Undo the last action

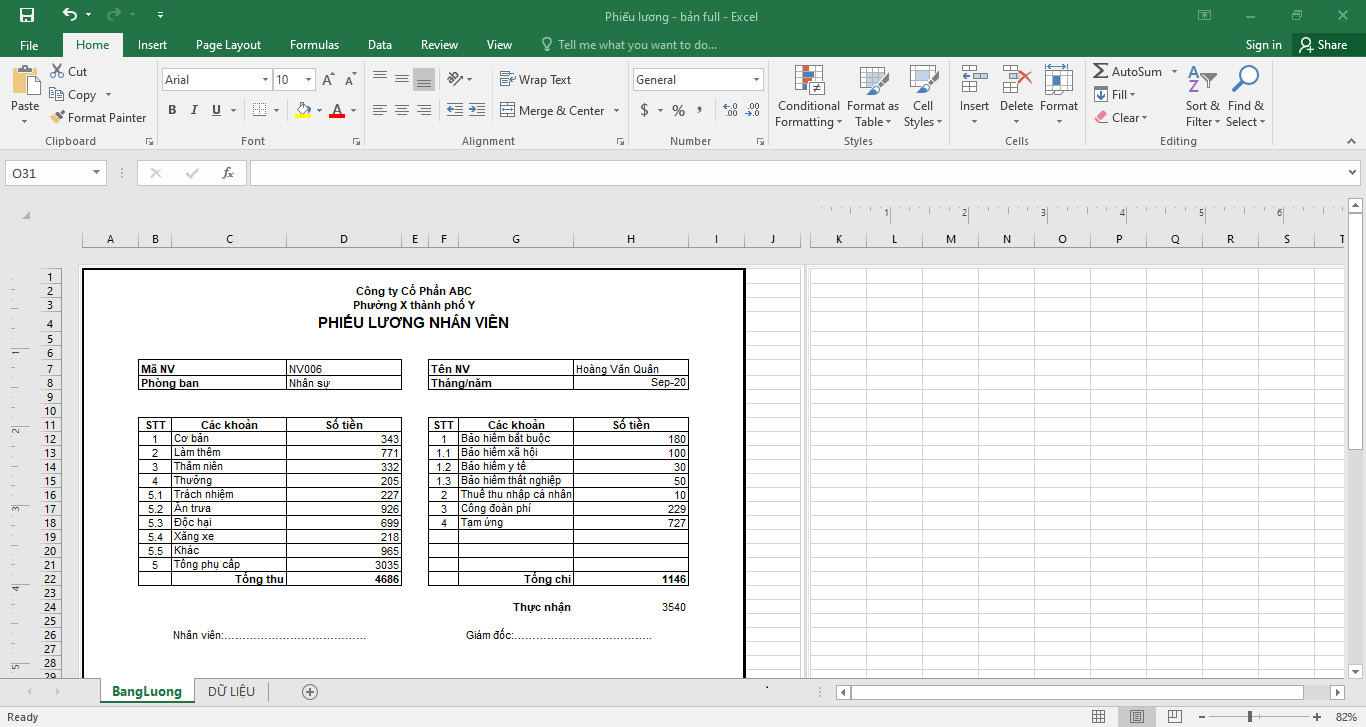pos(69,15)
